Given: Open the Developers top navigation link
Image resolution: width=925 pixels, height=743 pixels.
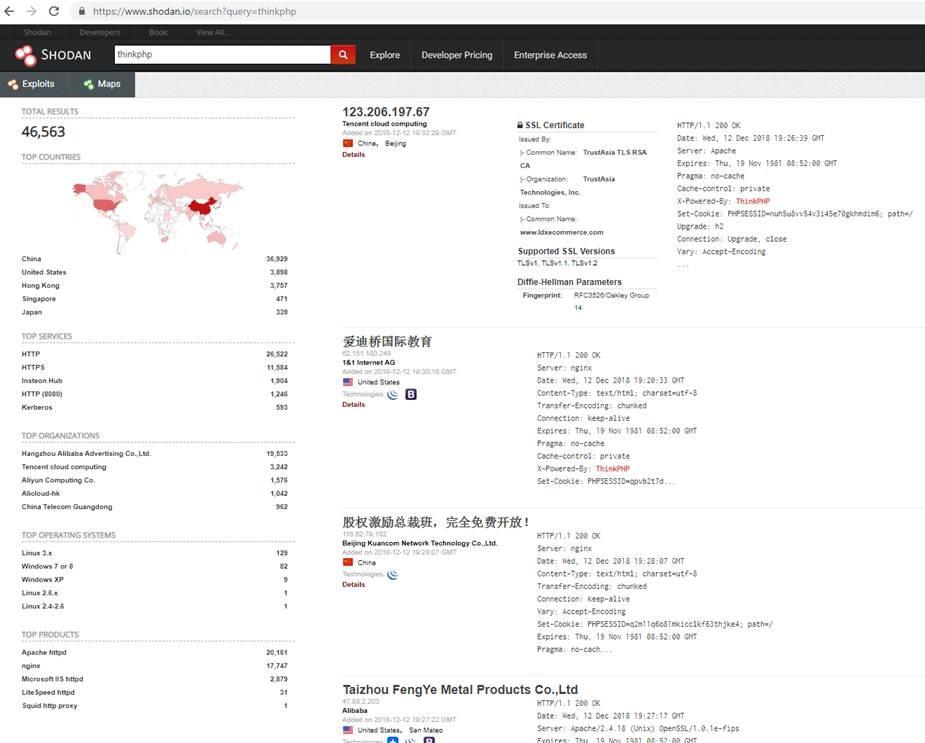Looking at the screenshot, I should click(100, 32).
